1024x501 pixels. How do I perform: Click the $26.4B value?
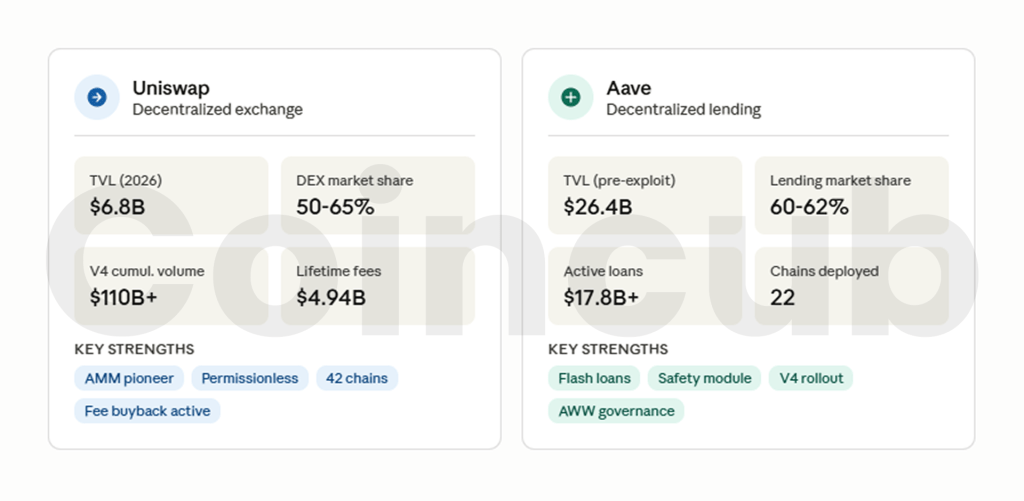click(x=598, y=207)
